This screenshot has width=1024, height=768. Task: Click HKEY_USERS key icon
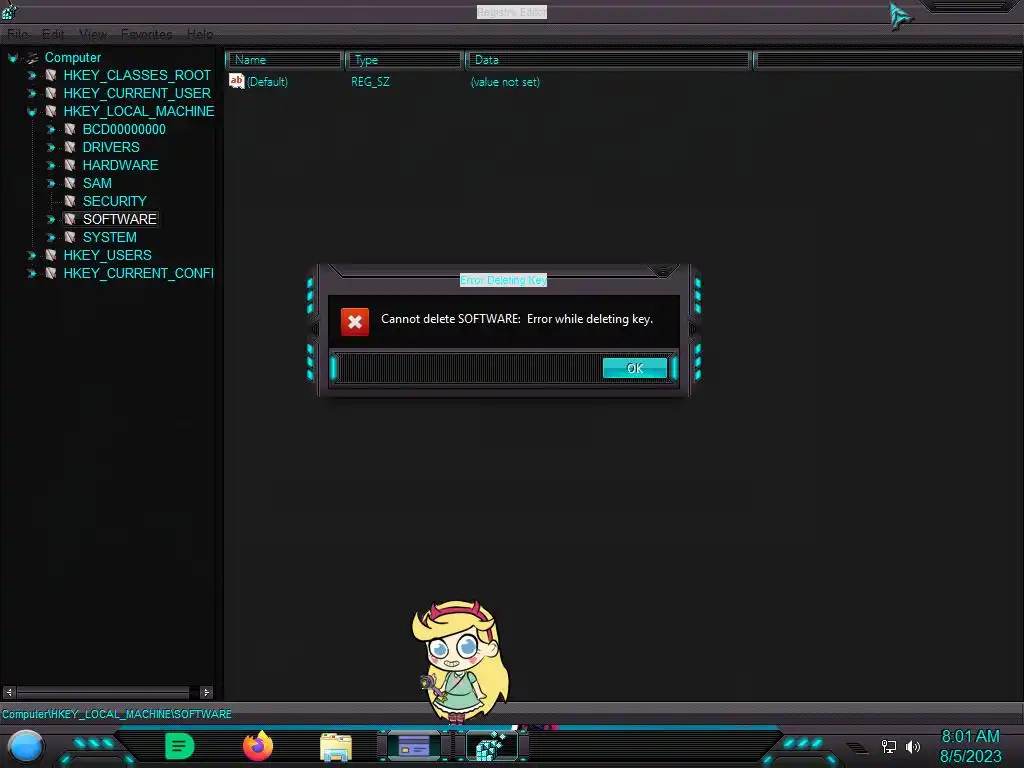click(x=51, y=255)
